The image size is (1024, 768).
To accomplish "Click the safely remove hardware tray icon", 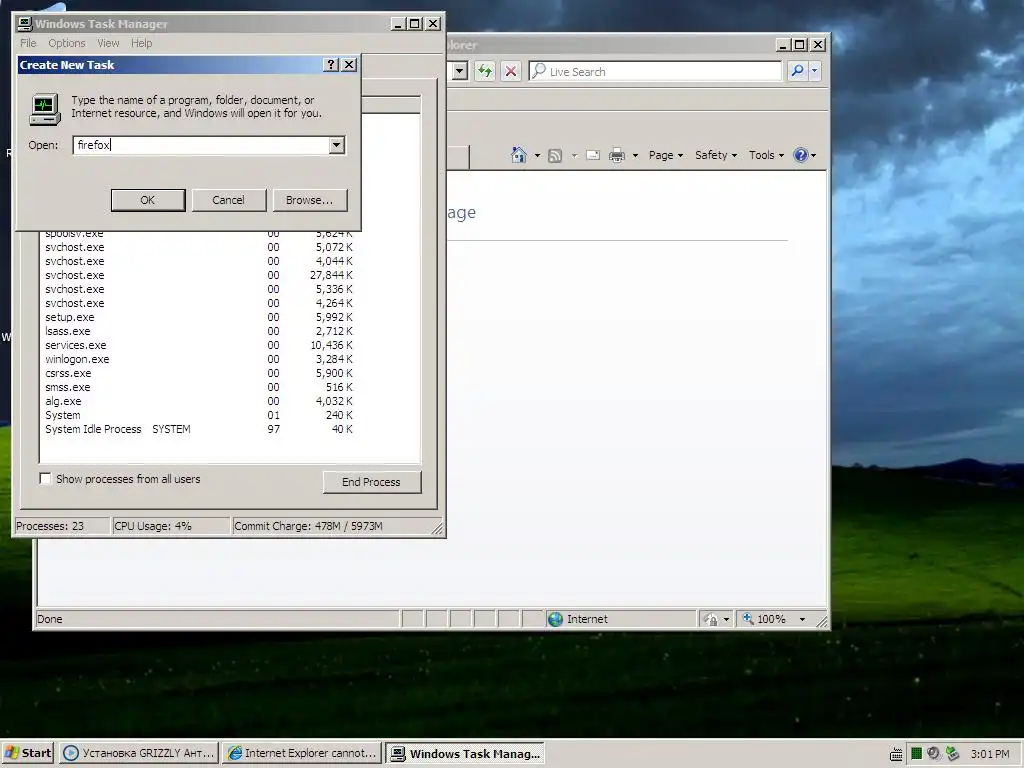I will click(953, 754).
